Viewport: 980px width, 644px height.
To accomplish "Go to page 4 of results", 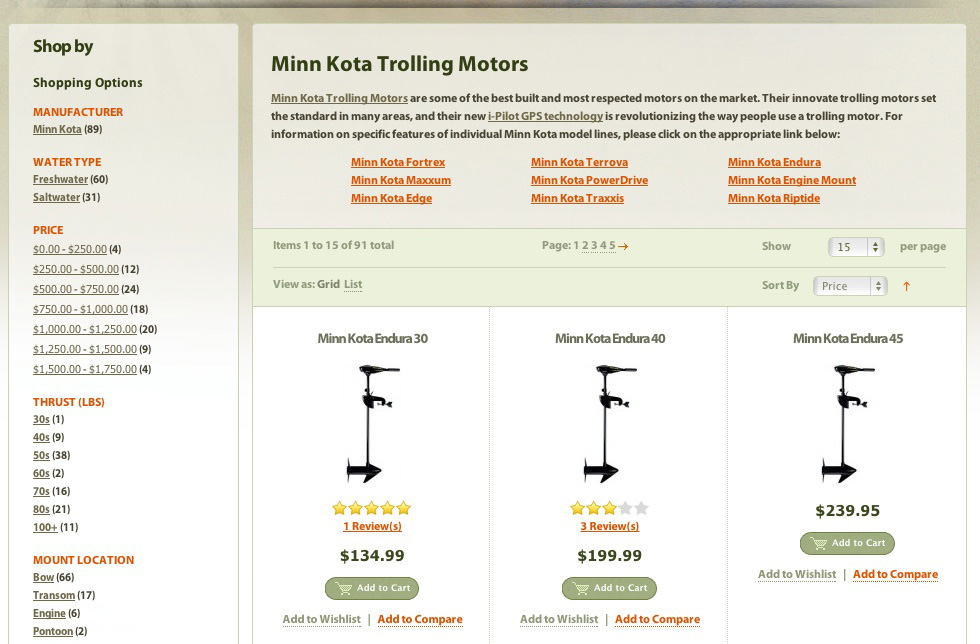I will (603, 245).
